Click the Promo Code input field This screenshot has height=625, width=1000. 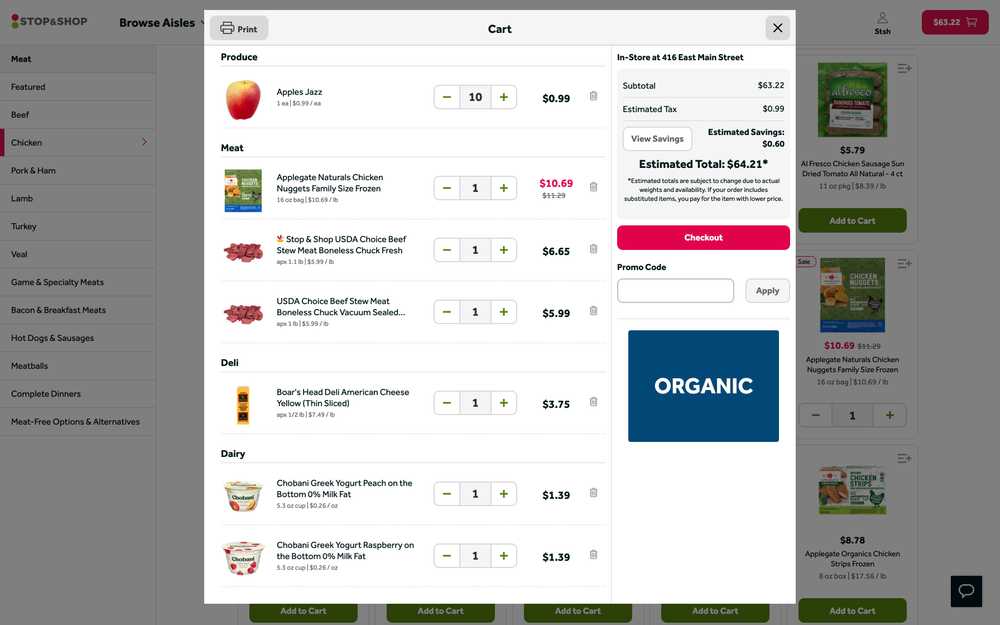pos(675,291)
